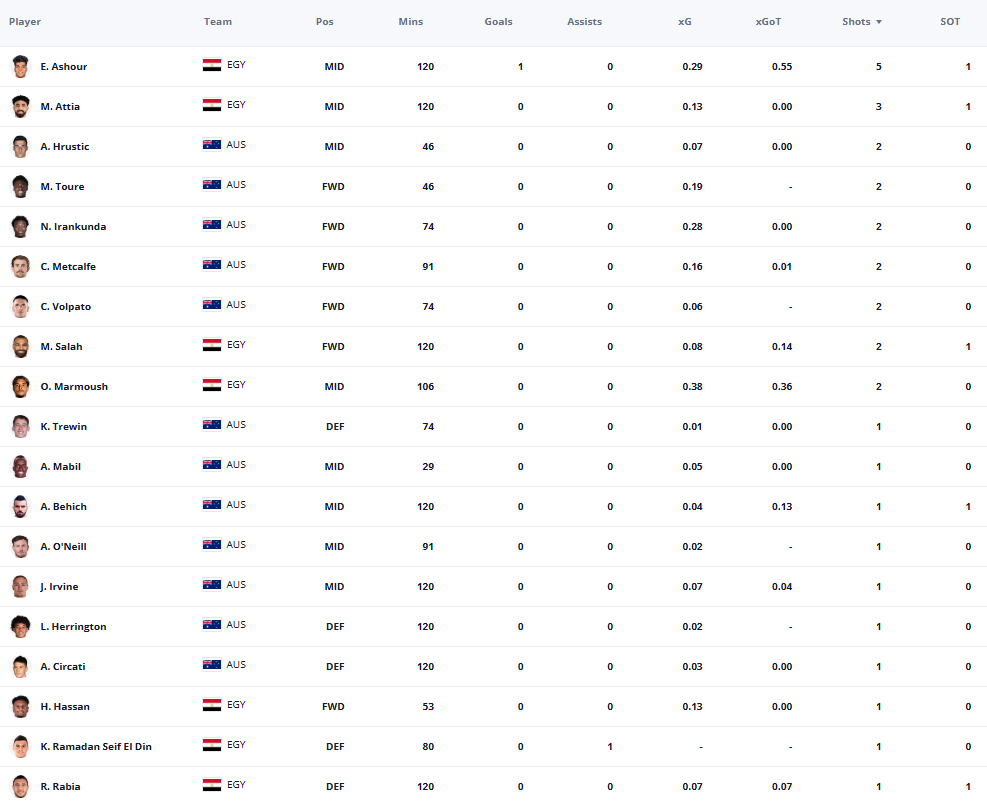Screen dimensions: 987x806
Task: Click the SOT column header
Action: (950, 21)
